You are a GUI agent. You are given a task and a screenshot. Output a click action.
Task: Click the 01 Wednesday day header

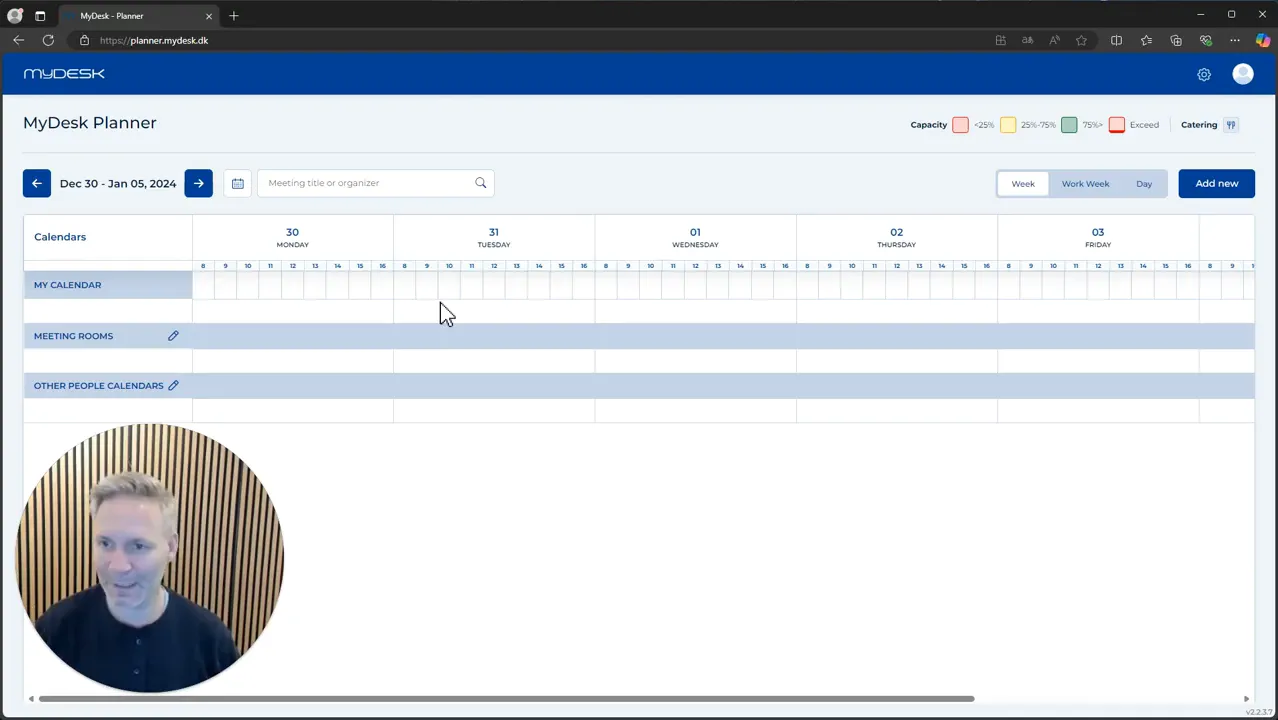(x=695, y=237)
